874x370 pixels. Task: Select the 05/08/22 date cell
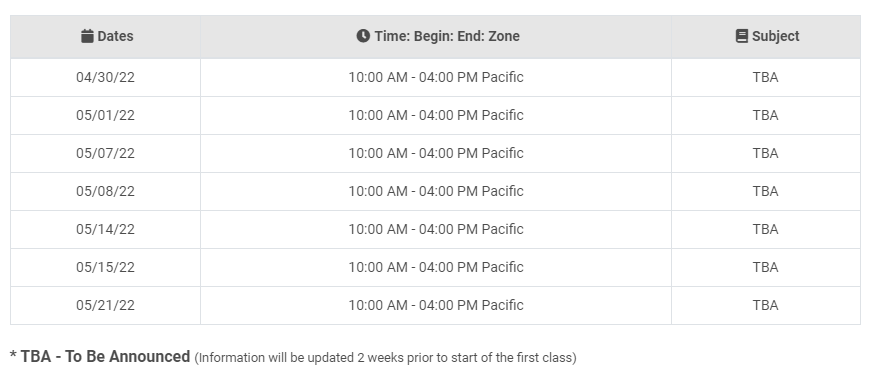click(x=105, y=191)
